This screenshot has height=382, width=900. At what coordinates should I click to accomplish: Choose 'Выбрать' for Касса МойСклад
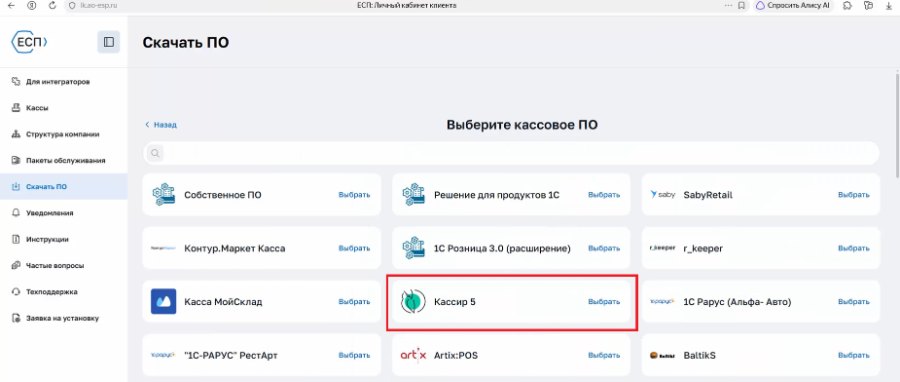pyautogui.click(x=354, y=302)
